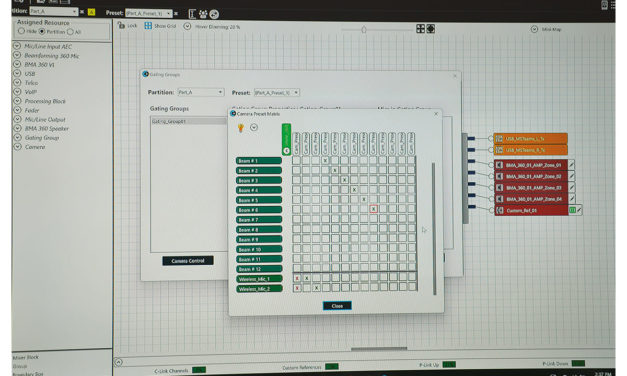The width and height of the screenshot is (627, 376).
Task: Uncheck the Beam # 2 matrix cell marked X
Action: point(335,170)
